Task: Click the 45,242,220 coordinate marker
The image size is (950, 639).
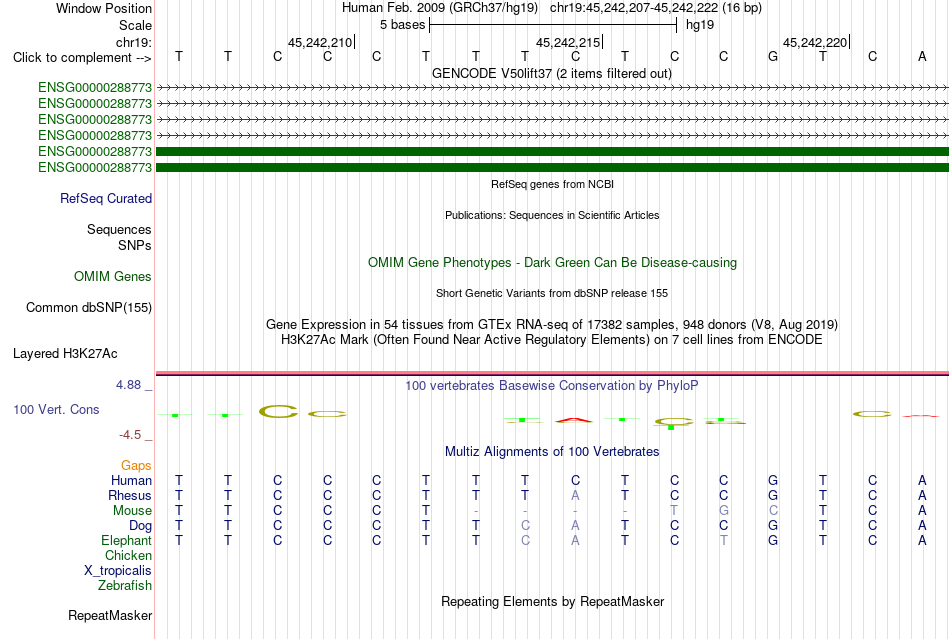Action: pyautogui.click(x=815, y=42)
